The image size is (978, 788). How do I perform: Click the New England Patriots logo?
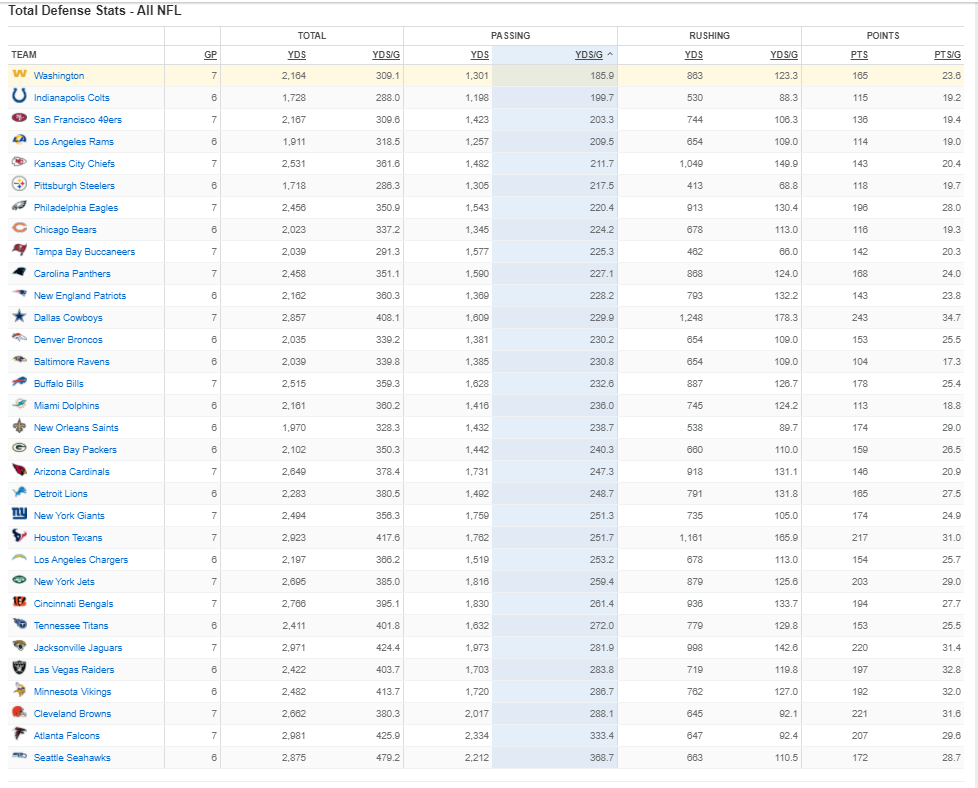(19, 294)
